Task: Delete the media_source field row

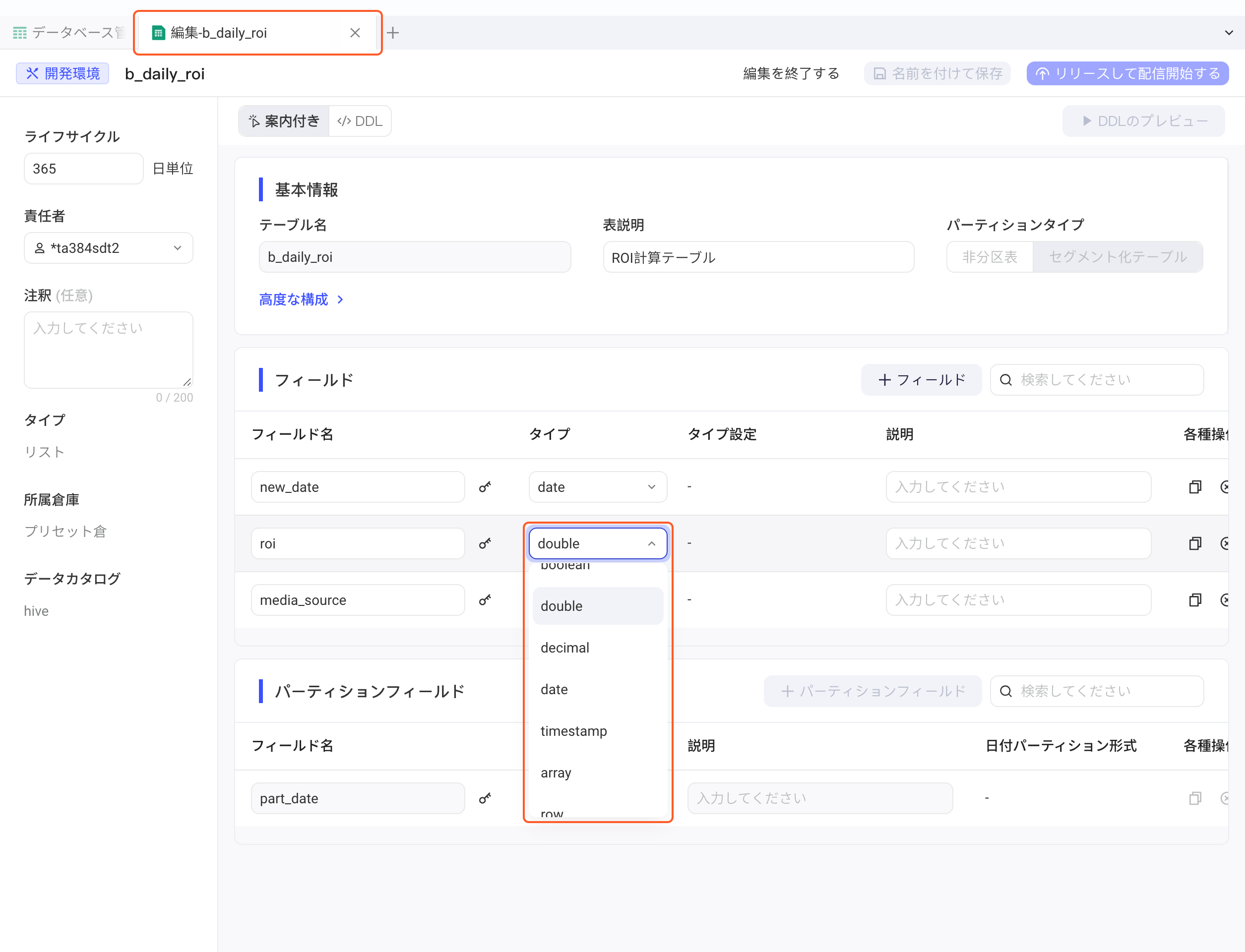Action: point(1225,599)
